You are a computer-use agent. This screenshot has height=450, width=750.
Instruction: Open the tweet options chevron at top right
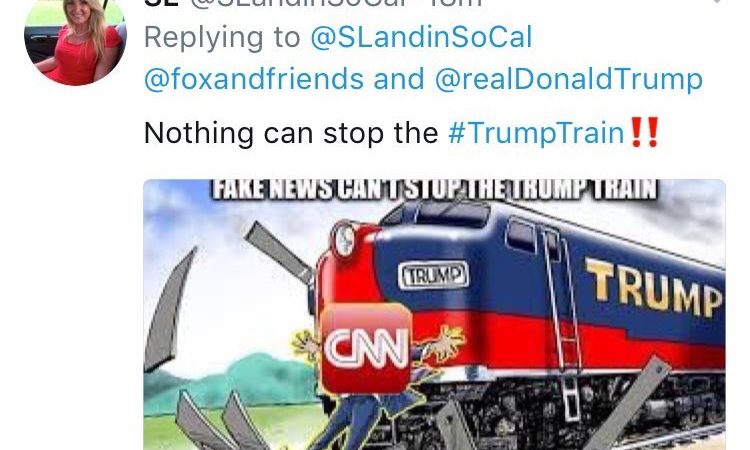pyautogui.click(x=716, y=2)
